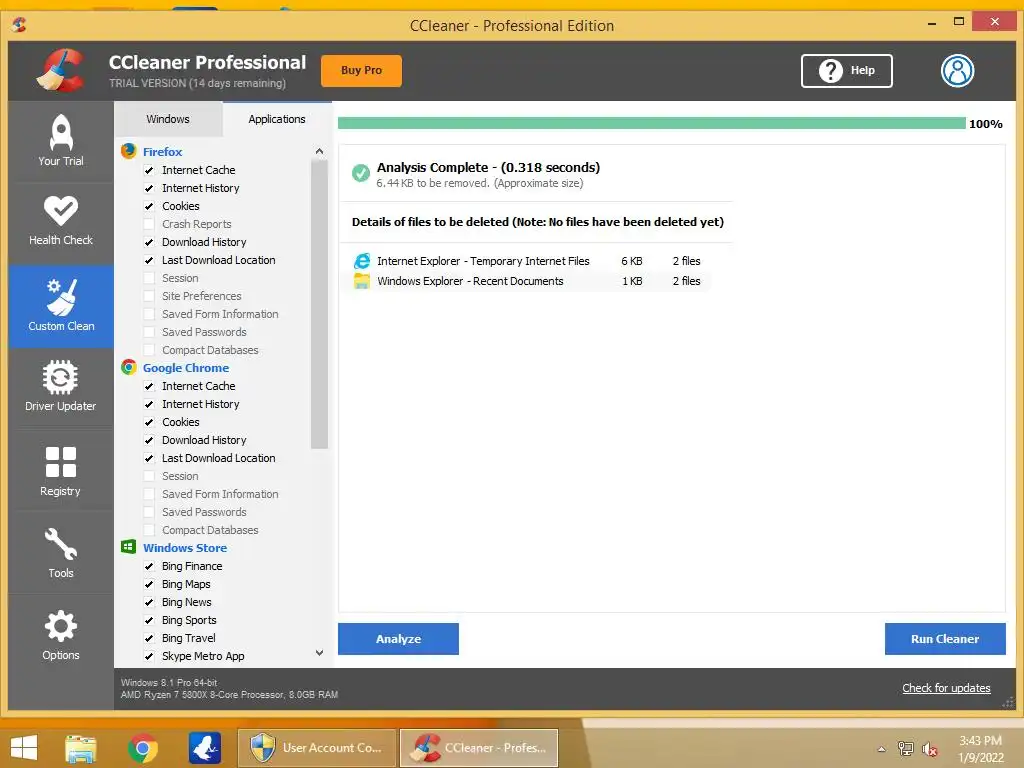Click the Internet Explorer result icon
The height and width of the screenshot is (768, 1024).
(x=362, y=261)
